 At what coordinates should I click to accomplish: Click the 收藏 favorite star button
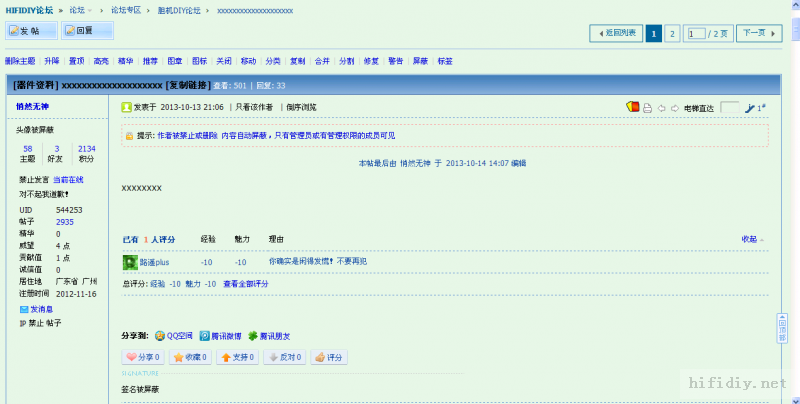(x=190, y=357)
